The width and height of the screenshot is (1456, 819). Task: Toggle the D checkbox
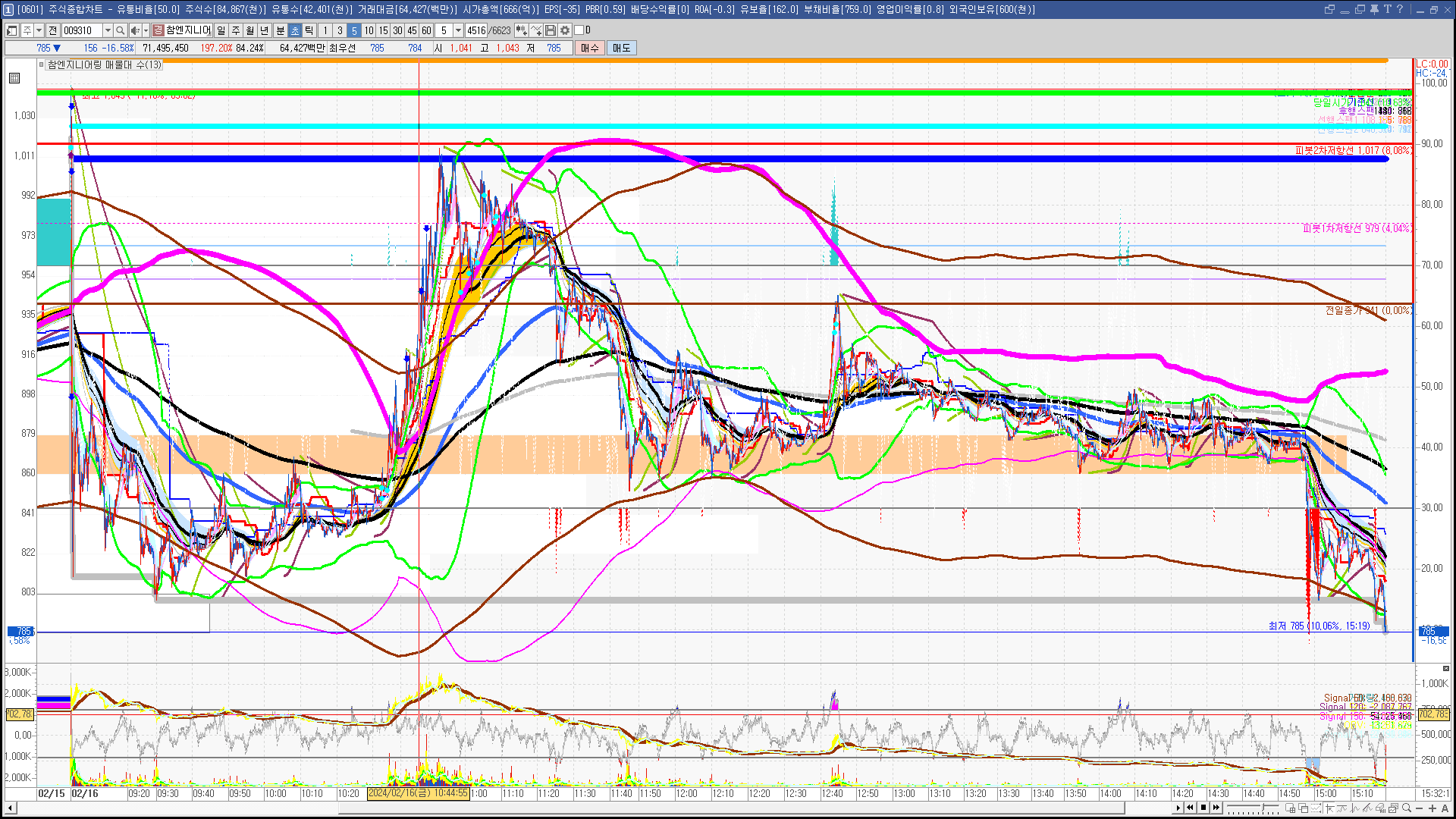[579, 30]
